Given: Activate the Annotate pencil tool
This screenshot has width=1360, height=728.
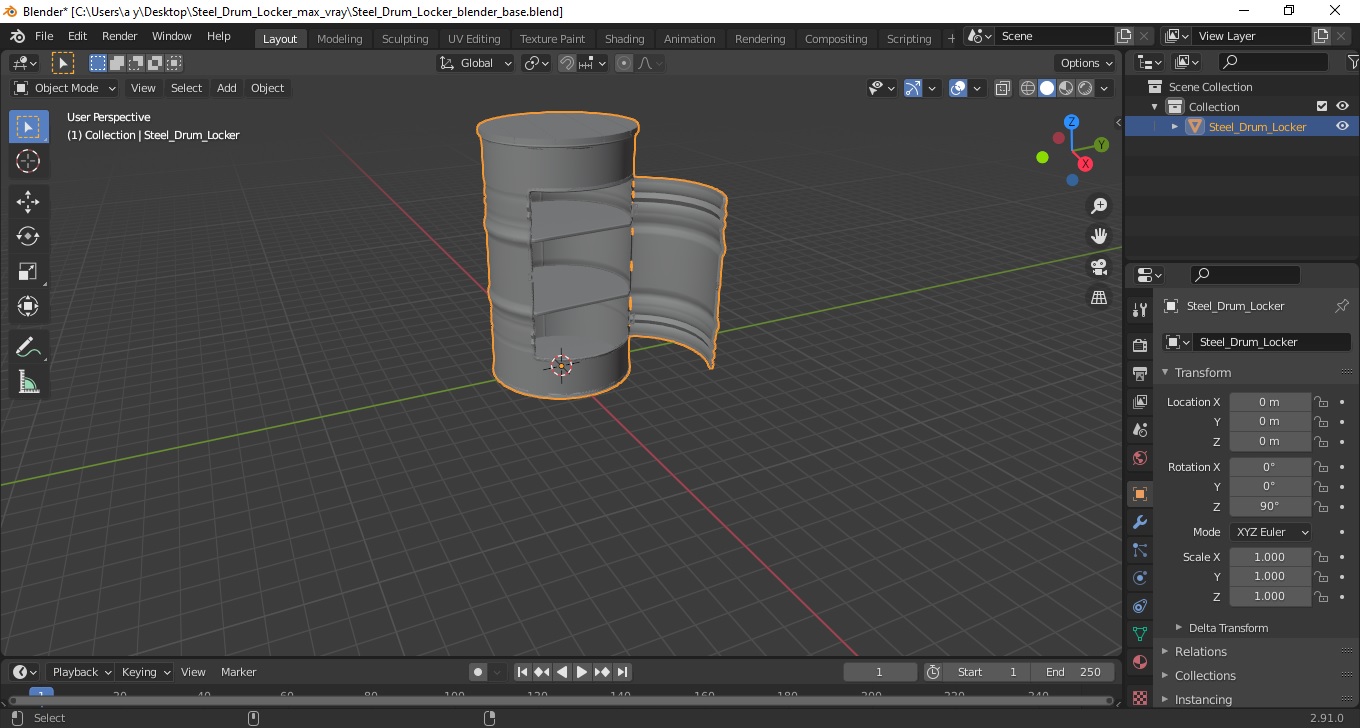Looking at the screenshot, I should (x=28, y=347).
